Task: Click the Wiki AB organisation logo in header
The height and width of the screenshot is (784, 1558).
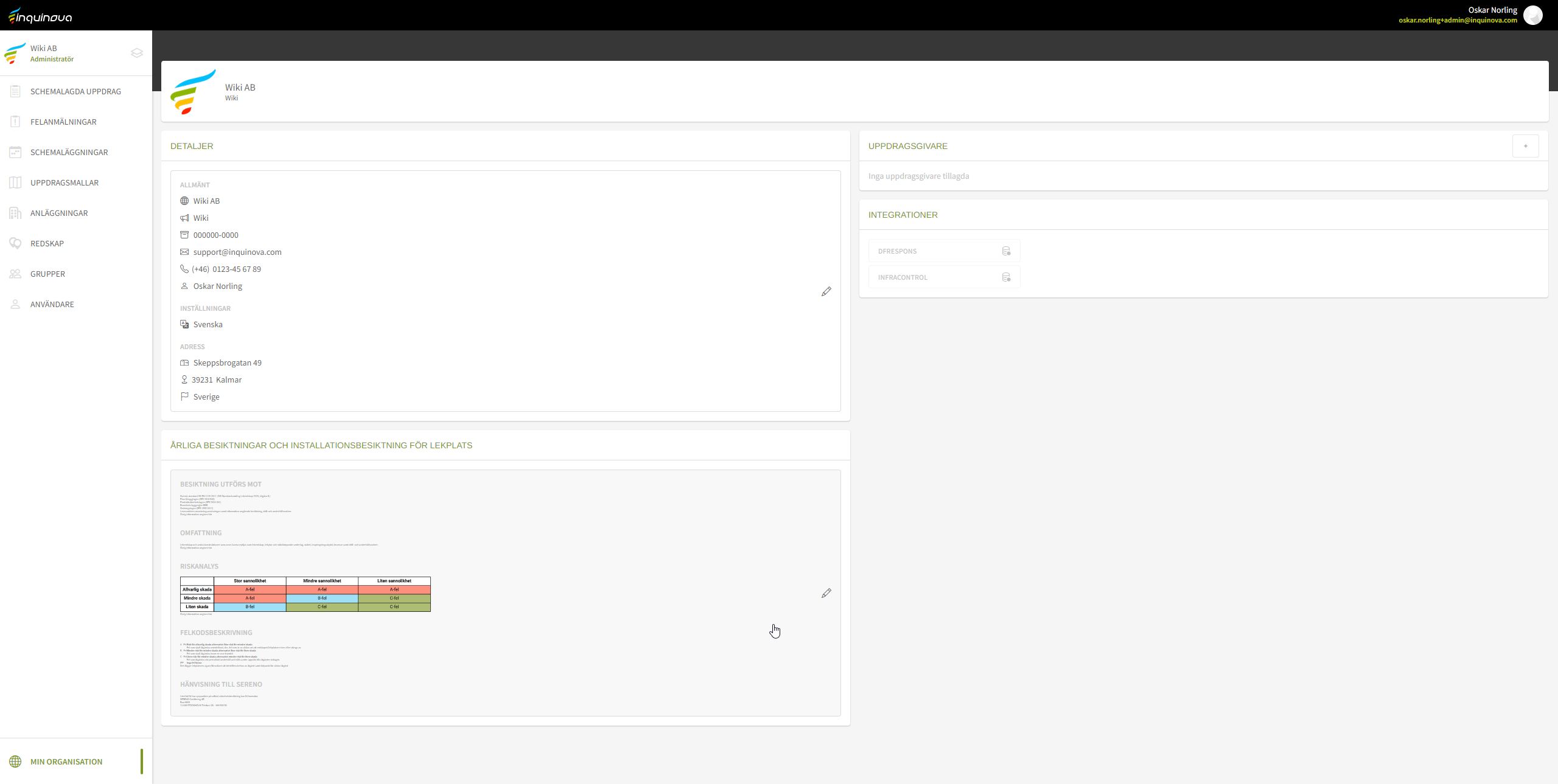Action: pos(193,91)
